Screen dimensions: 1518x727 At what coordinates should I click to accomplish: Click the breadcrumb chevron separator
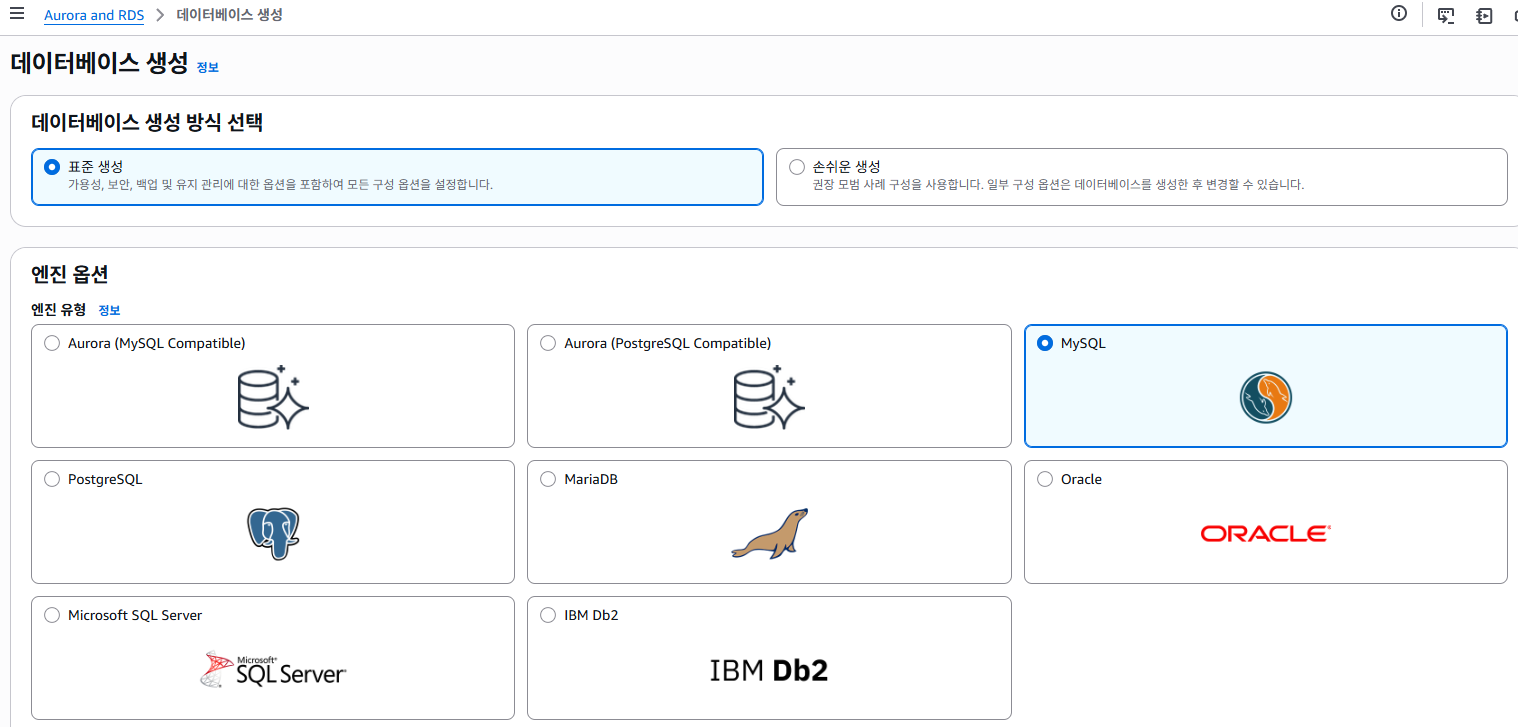coord(160,15)
